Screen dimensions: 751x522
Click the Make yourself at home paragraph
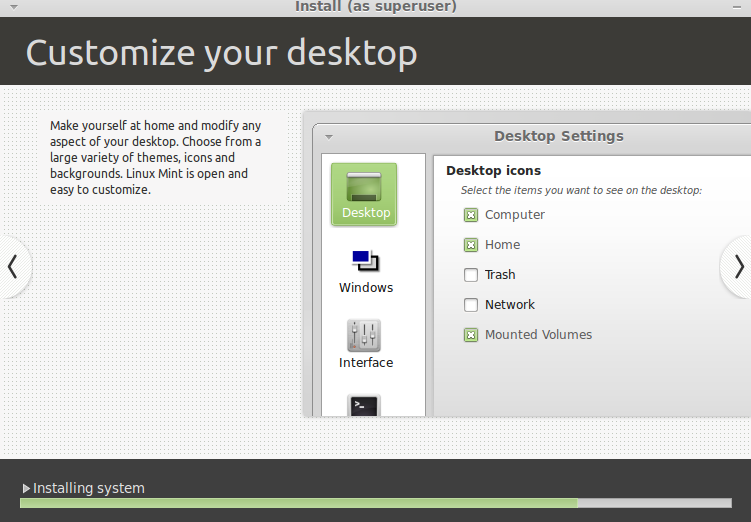click(156, 158)
